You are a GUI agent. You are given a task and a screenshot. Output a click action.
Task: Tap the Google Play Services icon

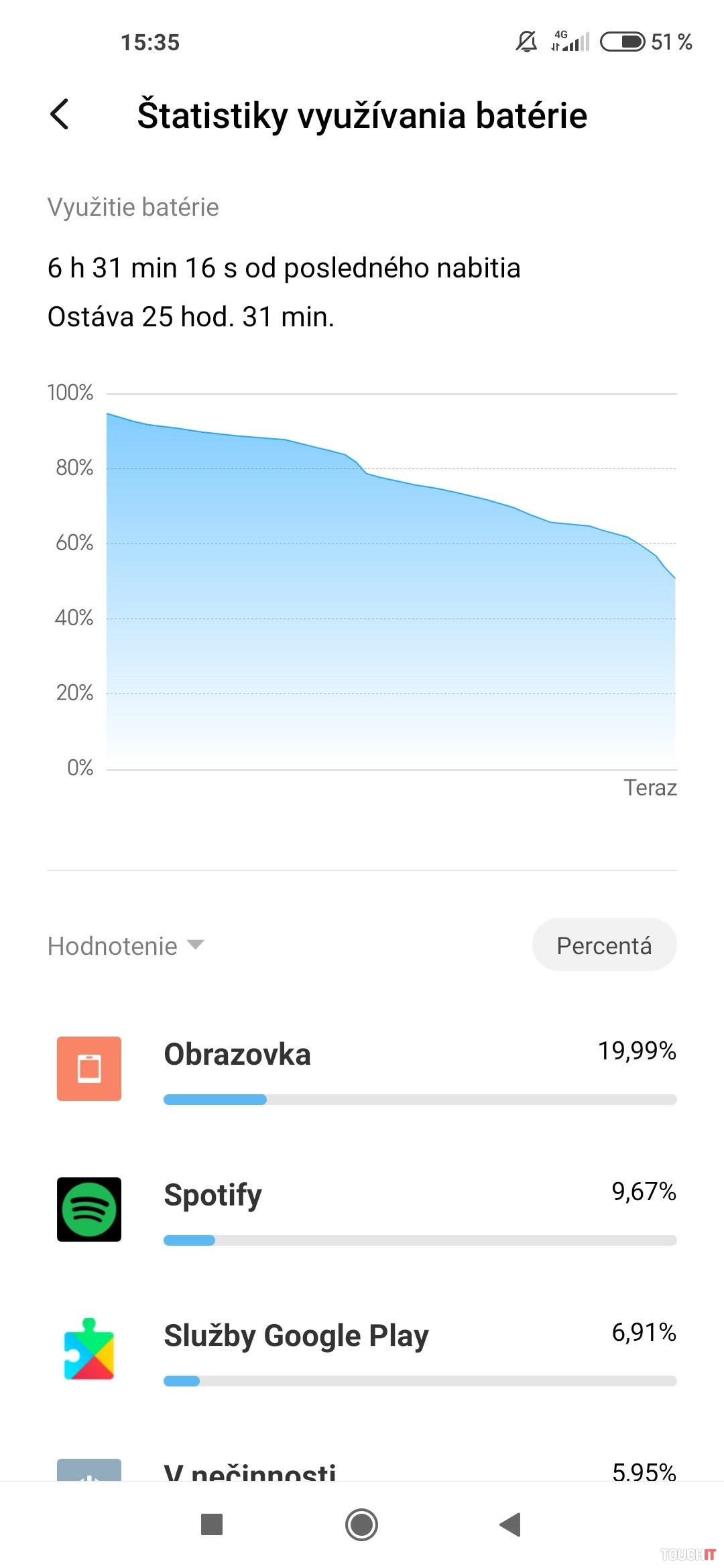click(x=89, y=1349)
